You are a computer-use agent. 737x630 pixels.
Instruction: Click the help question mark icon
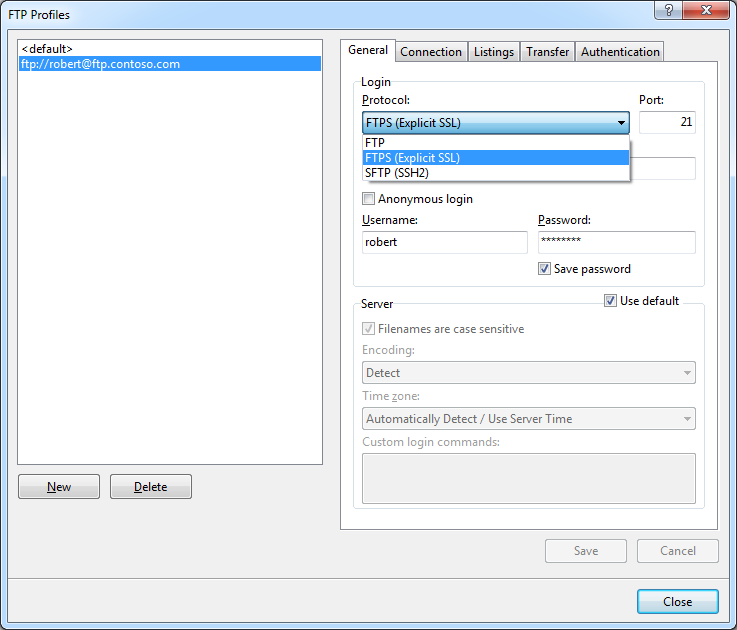pyautogui.click(x=665, y=13)
